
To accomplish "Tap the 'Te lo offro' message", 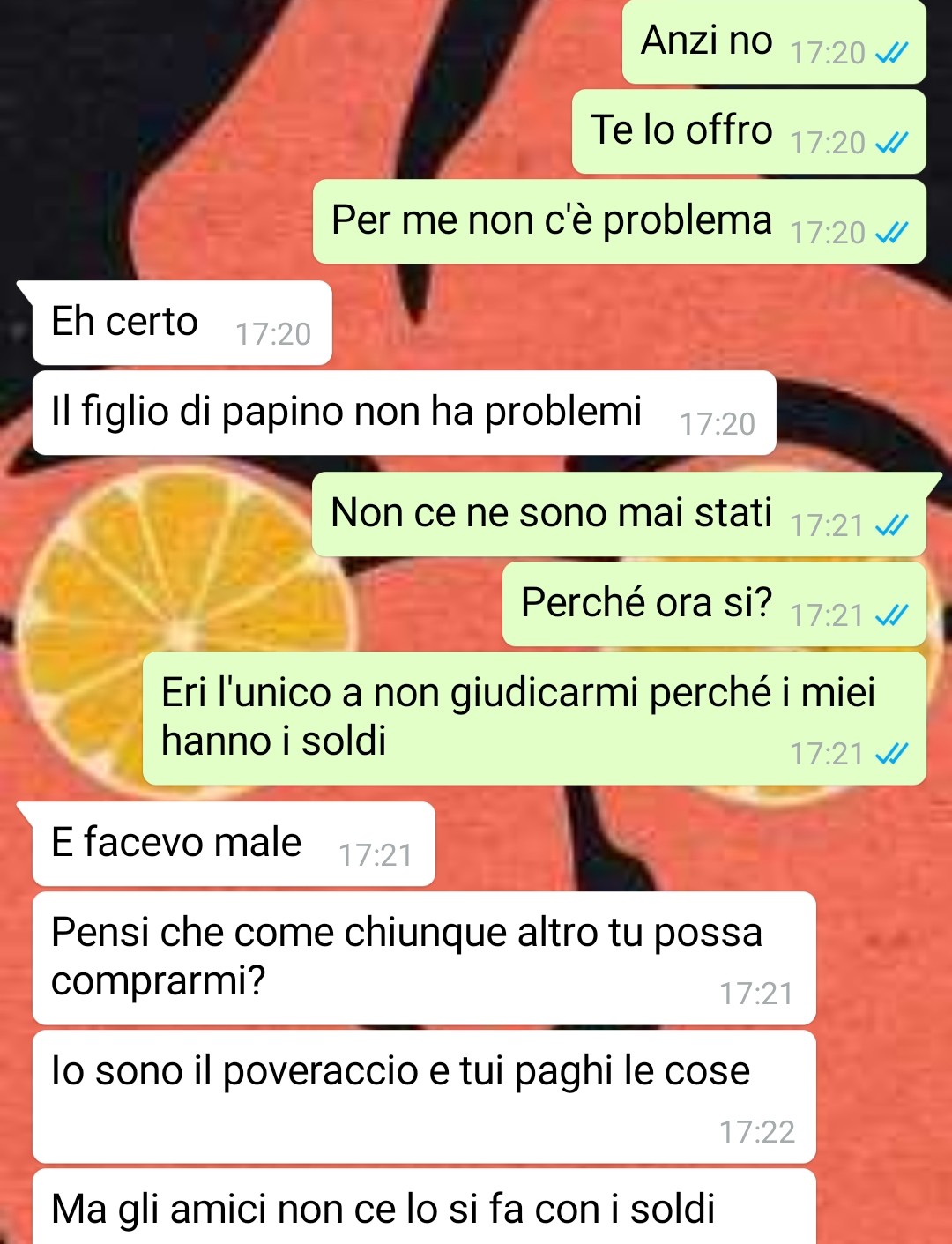I will [748, 131].
